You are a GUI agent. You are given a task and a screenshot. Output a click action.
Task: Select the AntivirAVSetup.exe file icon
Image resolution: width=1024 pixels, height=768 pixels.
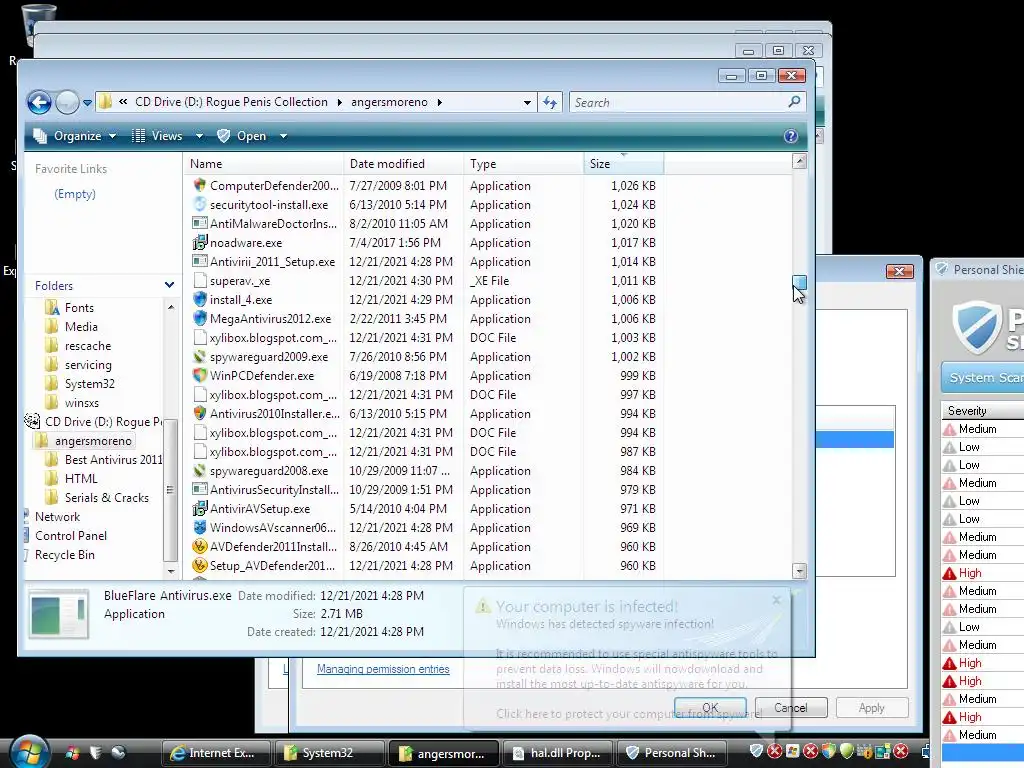point(200,509)
